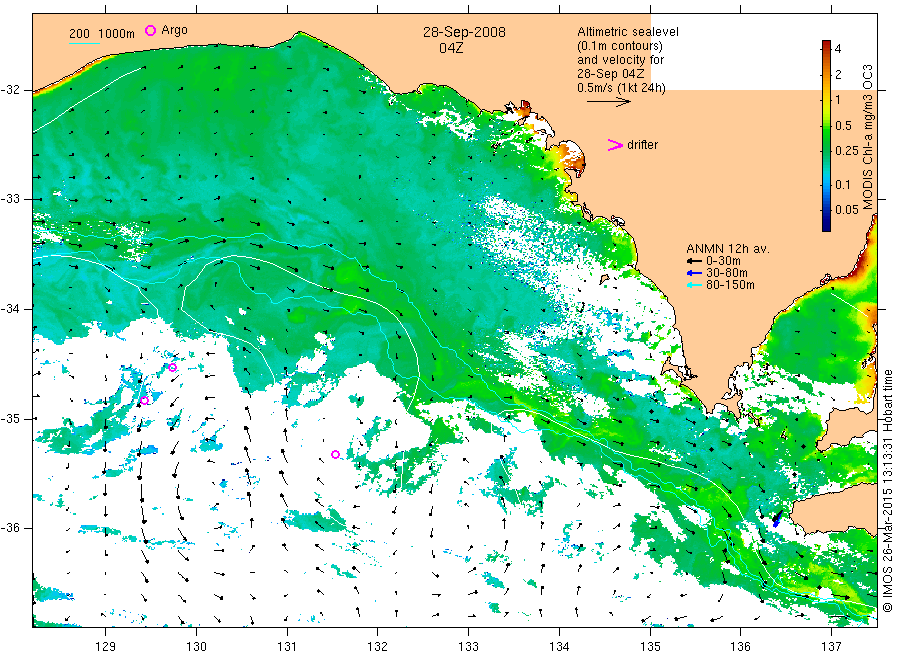The width and height of the screenshot is (900, 660).
Task: Click the longitude label '132'
Action: [x=378, y=647]
